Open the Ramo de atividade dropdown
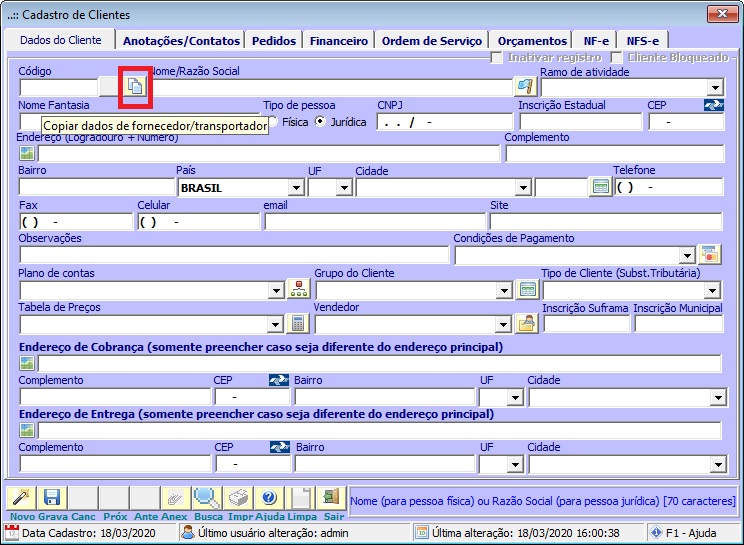The width and height of the screenshot is (744, 545). click(x=715, y=87)
